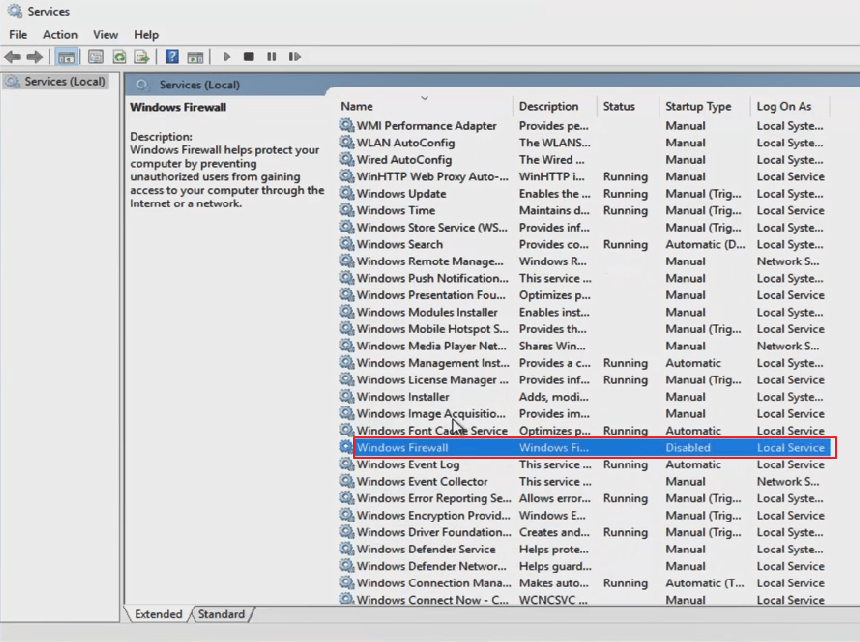Click the Export List toolbar icon
Viewport: 860px width, 642px height.
click(142, 56)
